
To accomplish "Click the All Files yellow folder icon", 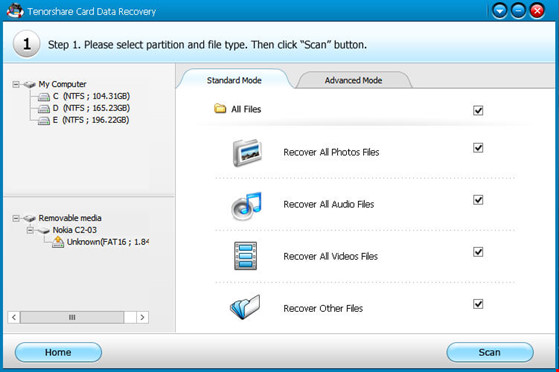I will 220,108.
